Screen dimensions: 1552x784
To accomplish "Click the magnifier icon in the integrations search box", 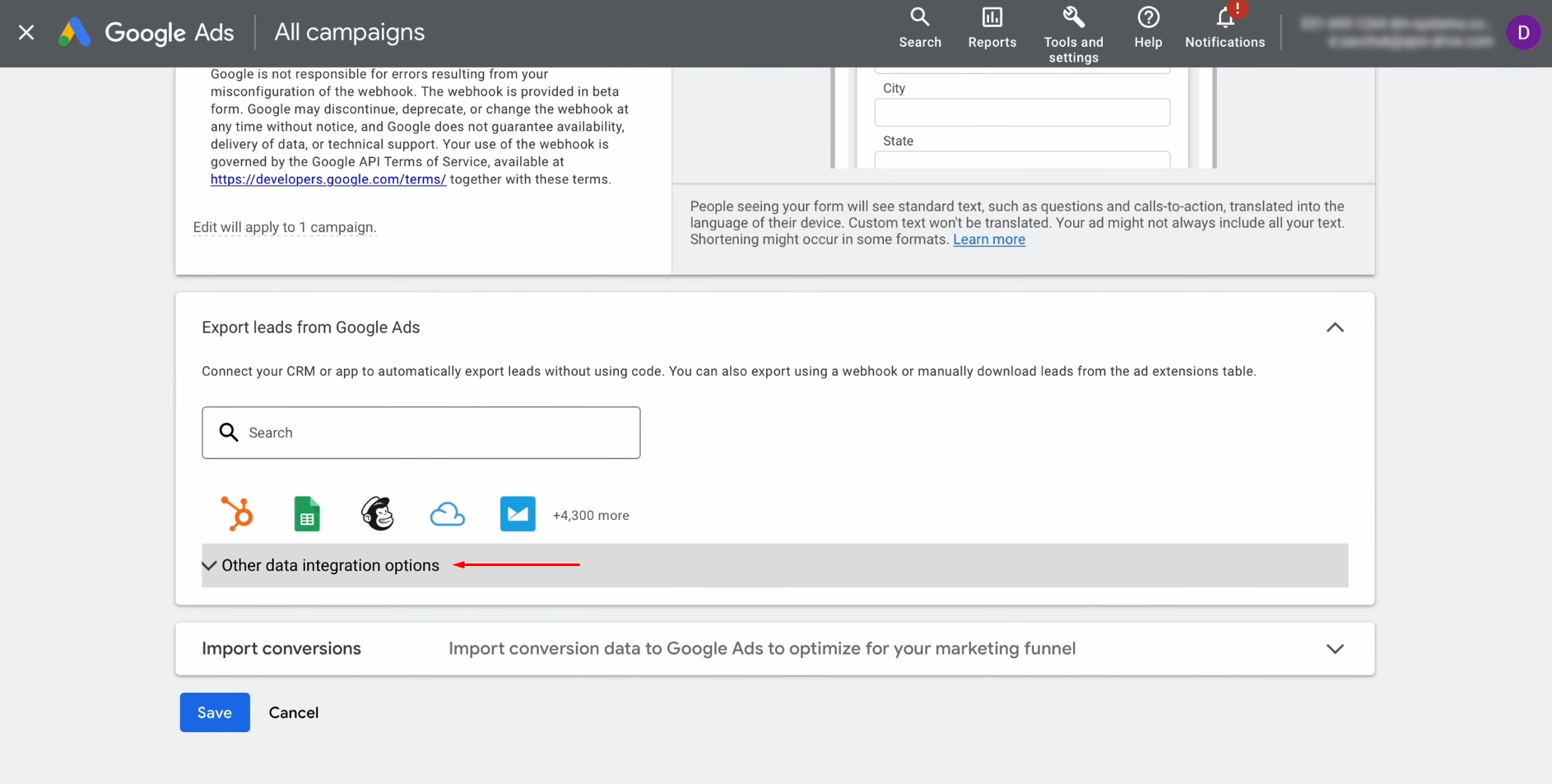I will pos(229,433).
